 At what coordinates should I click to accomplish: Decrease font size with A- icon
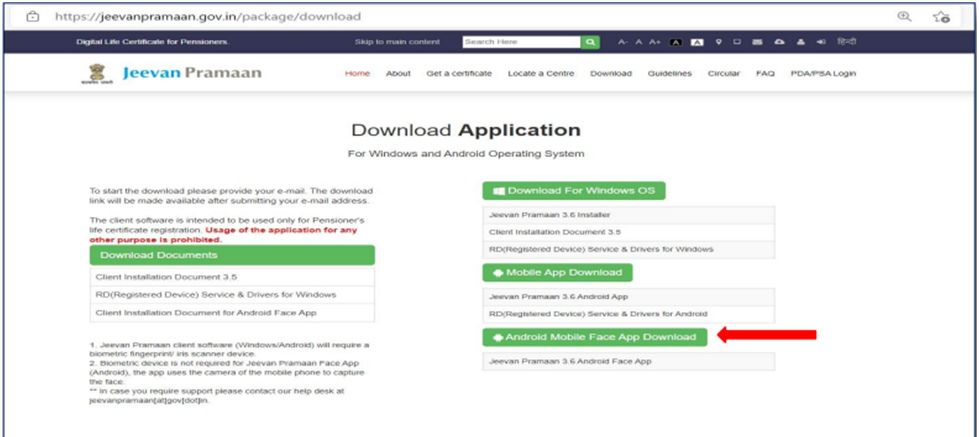tap(623, 42)
